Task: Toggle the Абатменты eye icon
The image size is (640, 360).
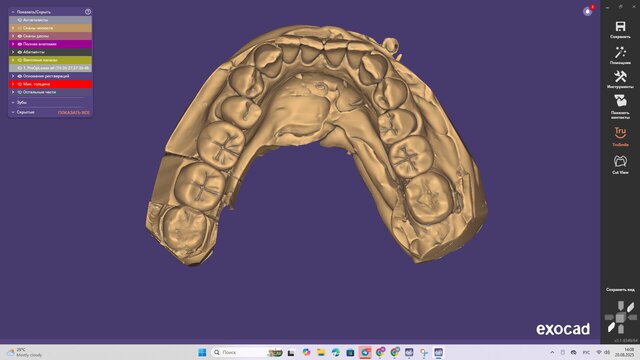Action: click(20, 52)
